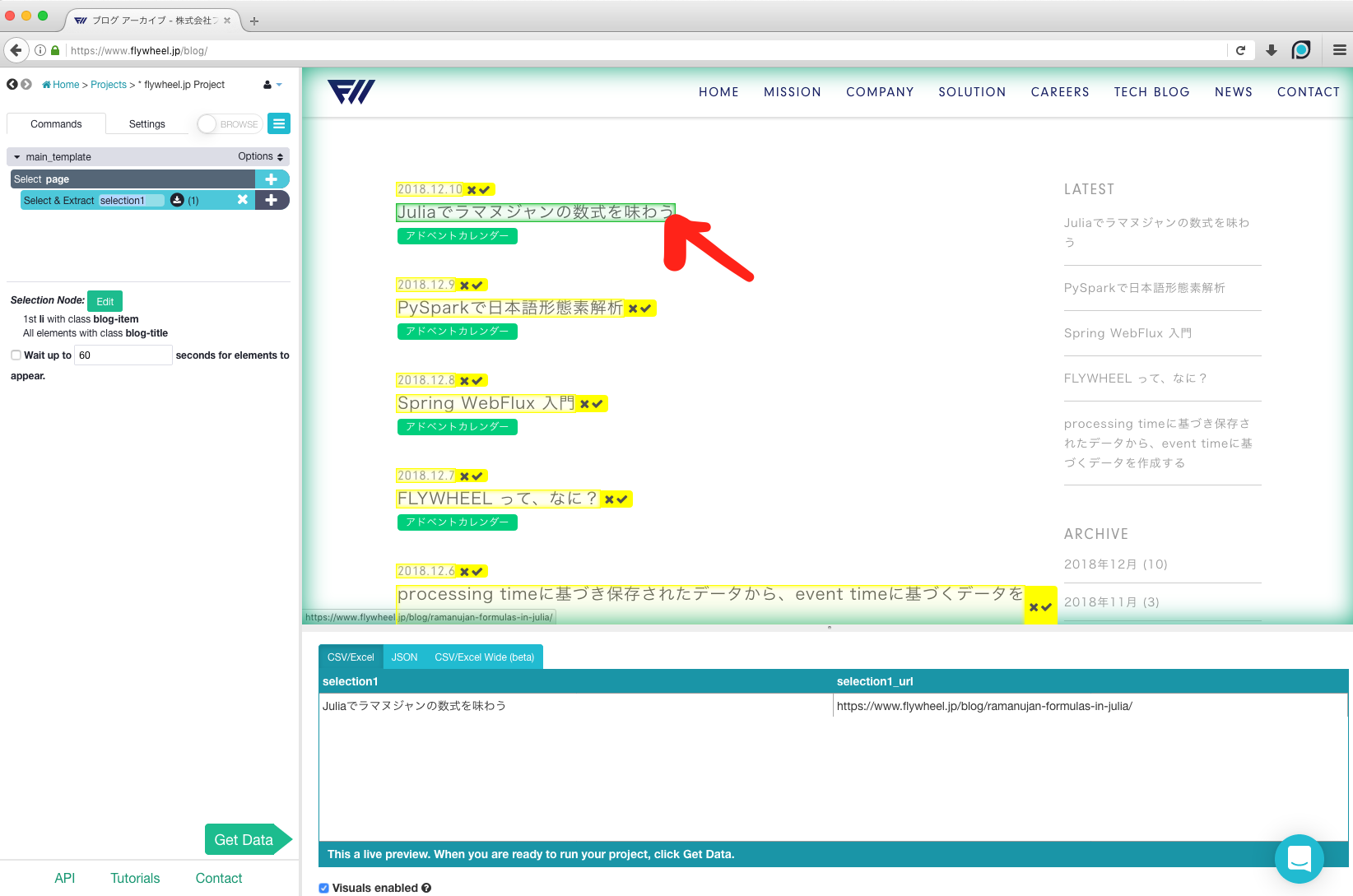The image size is (1353, 896).
Task: Click the checkmark beside the PySpark title
Action: 646,309
